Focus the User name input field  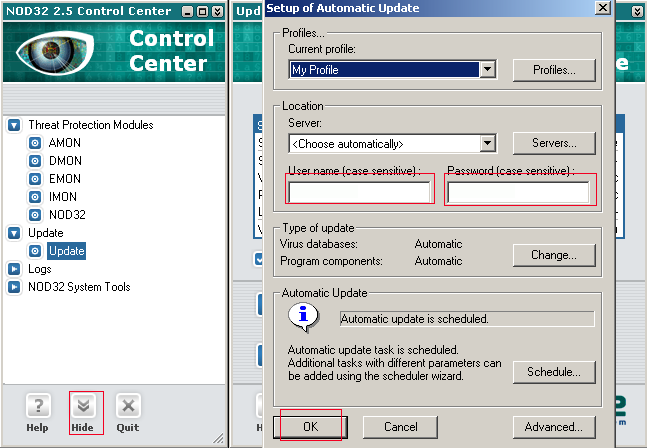(359, 193)
